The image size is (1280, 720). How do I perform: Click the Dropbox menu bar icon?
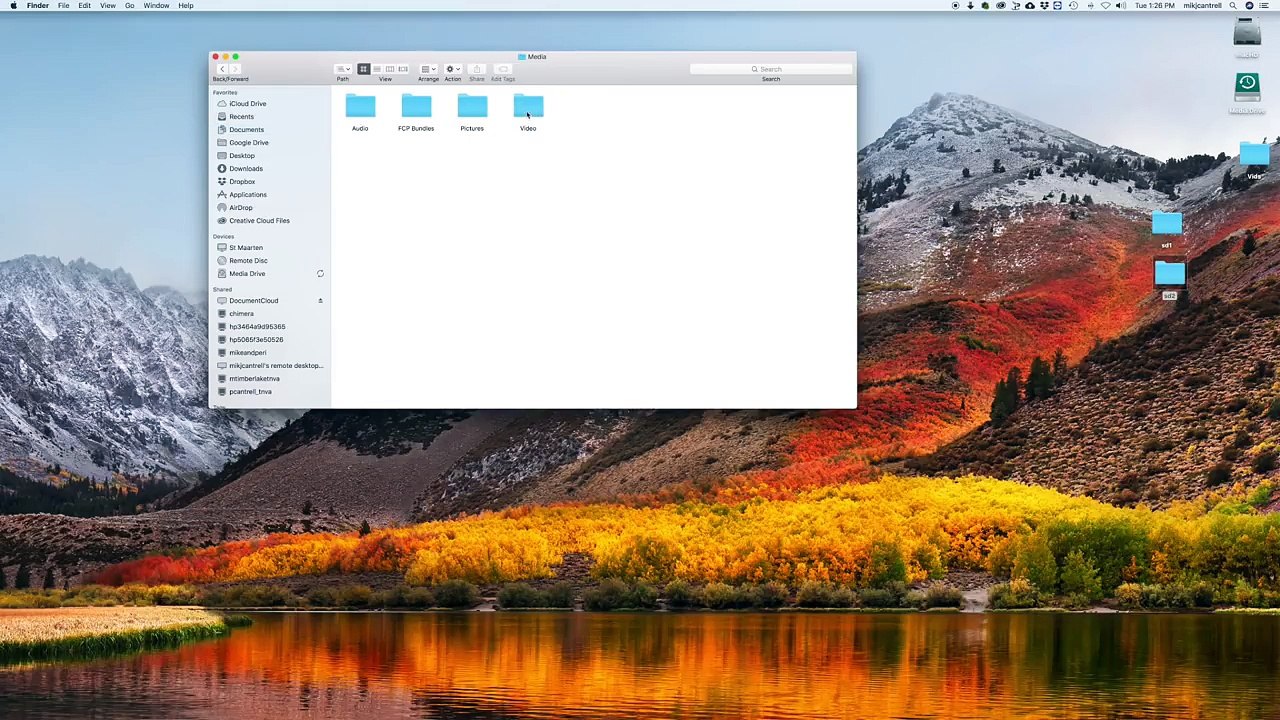(x=1045, y=6)
